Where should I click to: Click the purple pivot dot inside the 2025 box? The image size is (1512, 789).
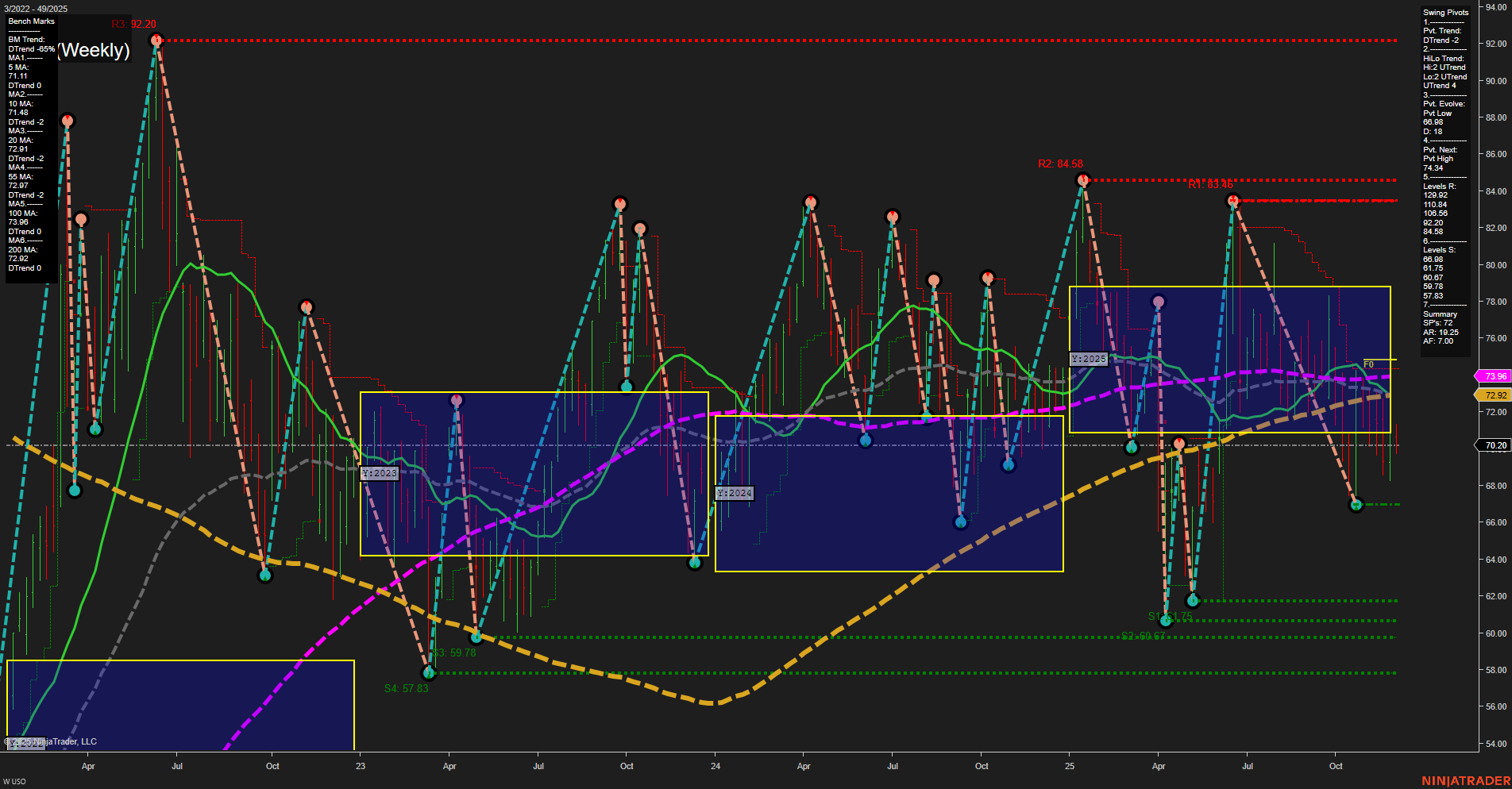(x=1159, y=301)
